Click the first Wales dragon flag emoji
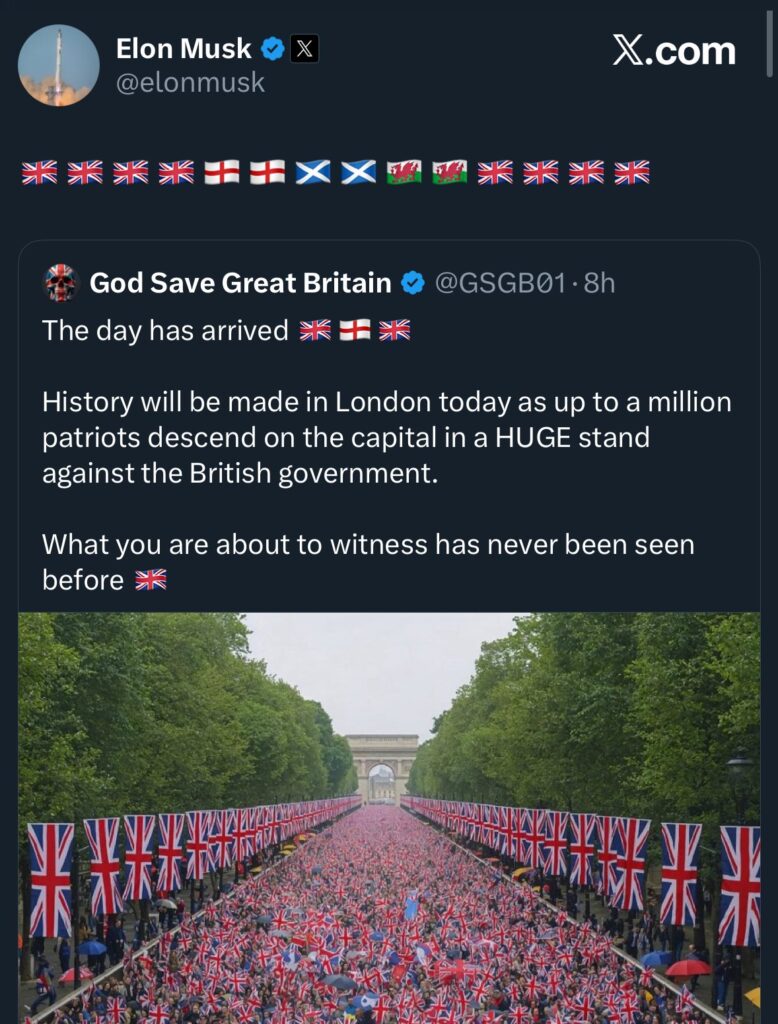778x1024 pixels. (404, 172)
